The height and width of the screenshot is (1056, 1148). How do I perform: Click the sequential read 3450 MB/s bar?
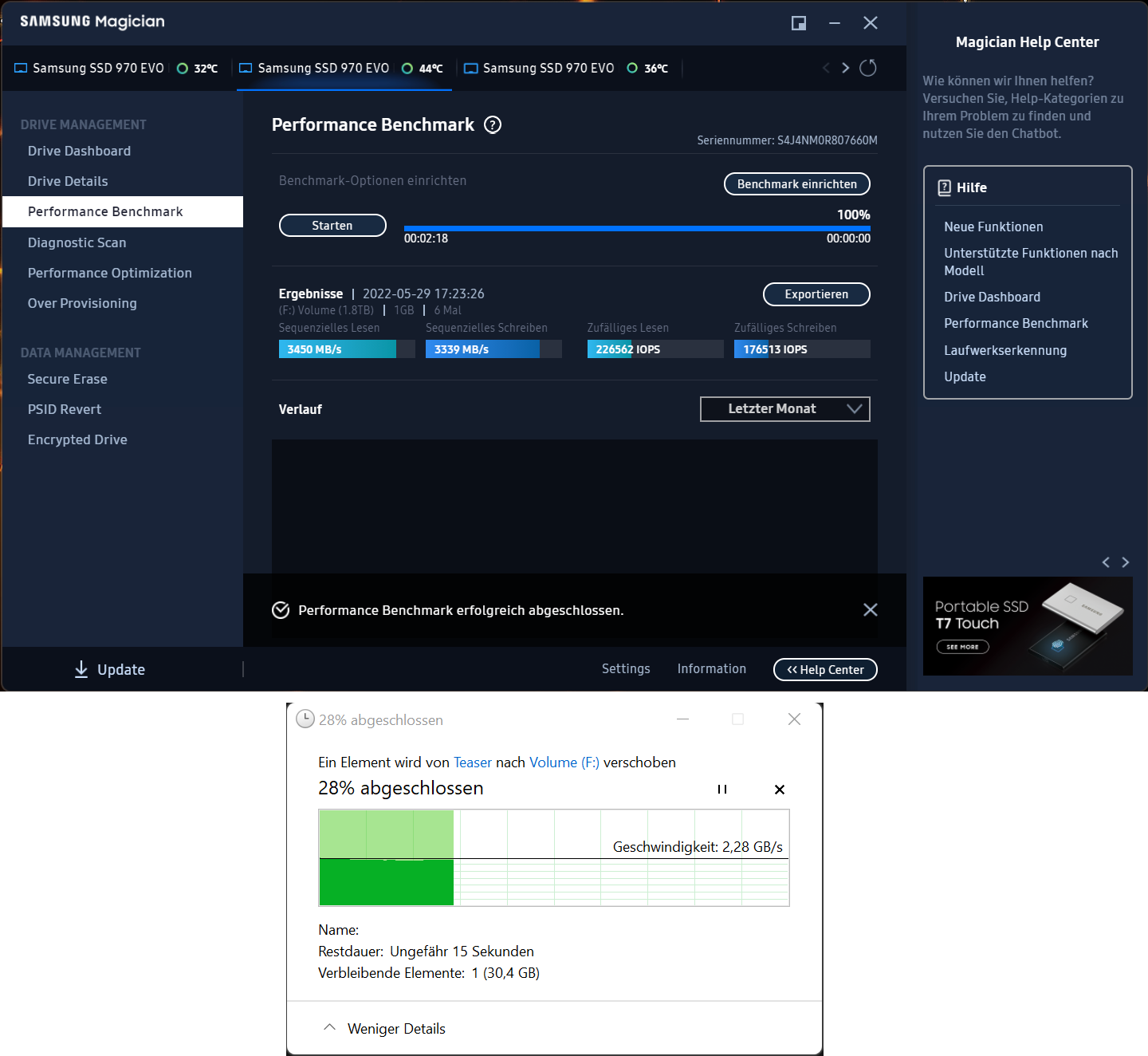[x=347, y=349]
